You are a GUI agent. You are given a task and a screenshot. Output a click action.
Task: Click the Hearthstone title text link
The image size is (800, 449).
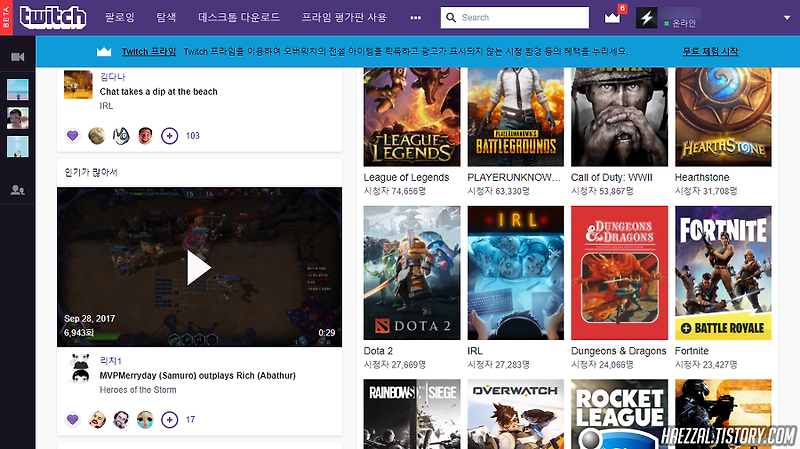click(702, 178)
